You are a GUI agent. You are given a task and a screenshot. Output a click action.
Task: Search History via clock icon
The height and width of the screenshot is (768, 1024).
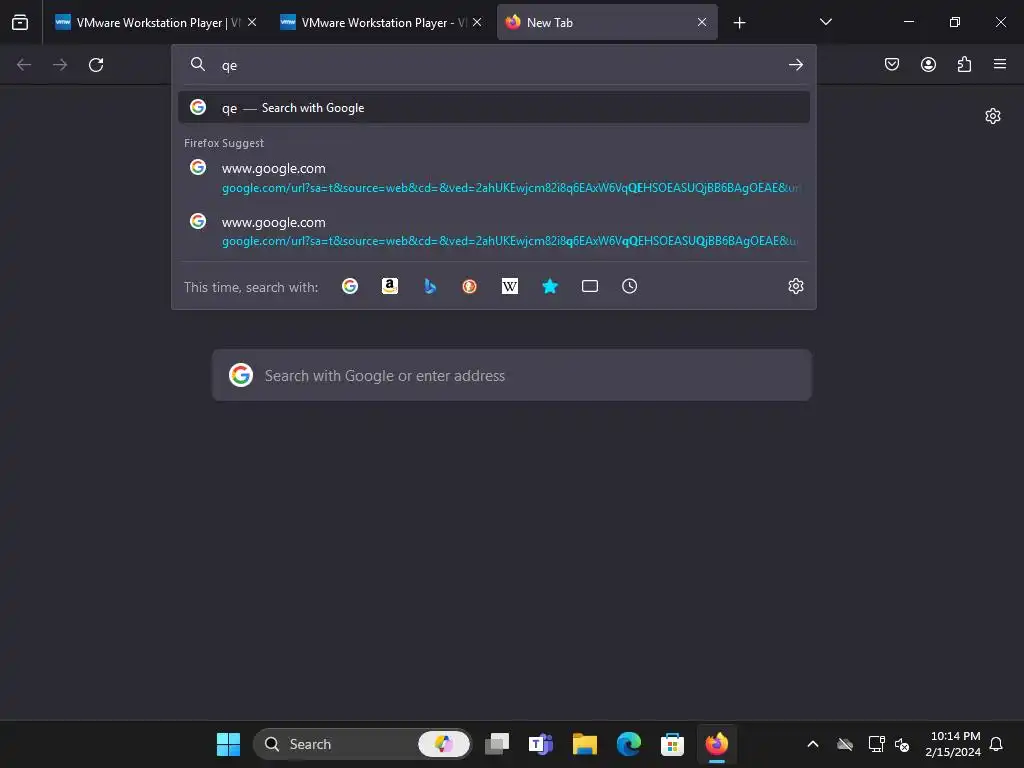(x=630, y=286)
